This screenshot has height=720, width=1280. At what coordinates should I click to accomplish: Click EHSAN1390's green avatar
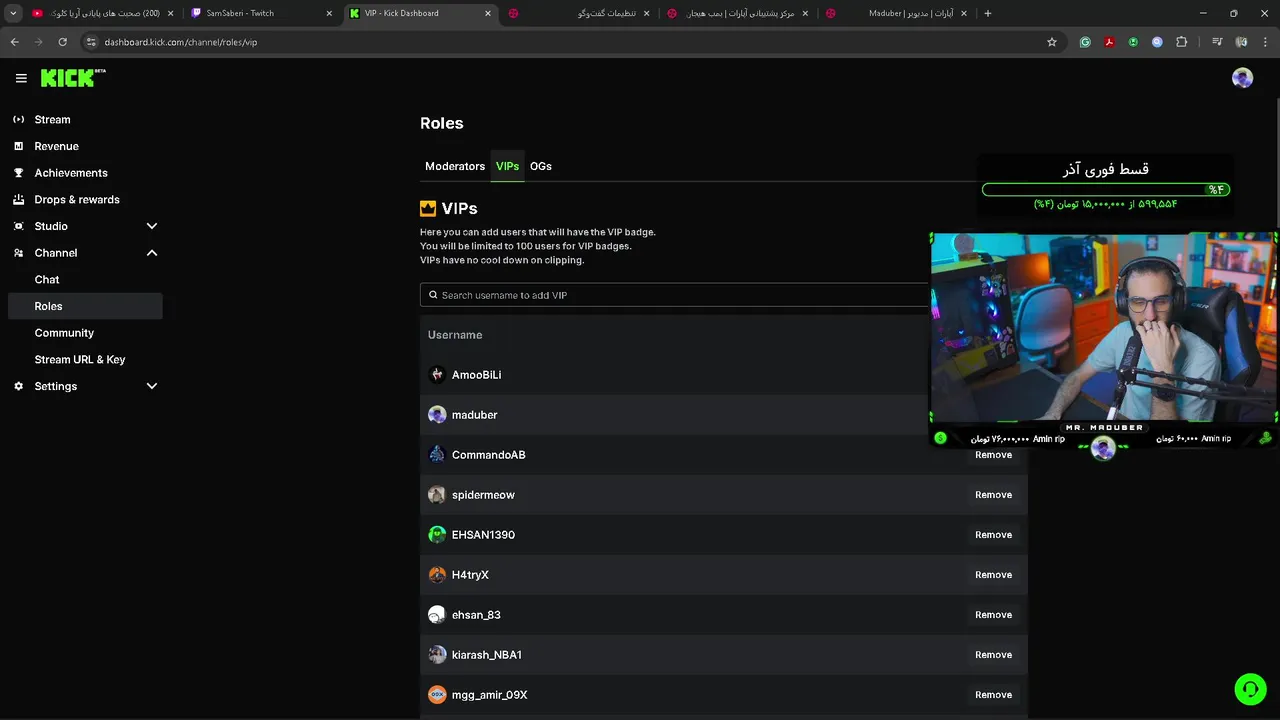click(437, 535)
